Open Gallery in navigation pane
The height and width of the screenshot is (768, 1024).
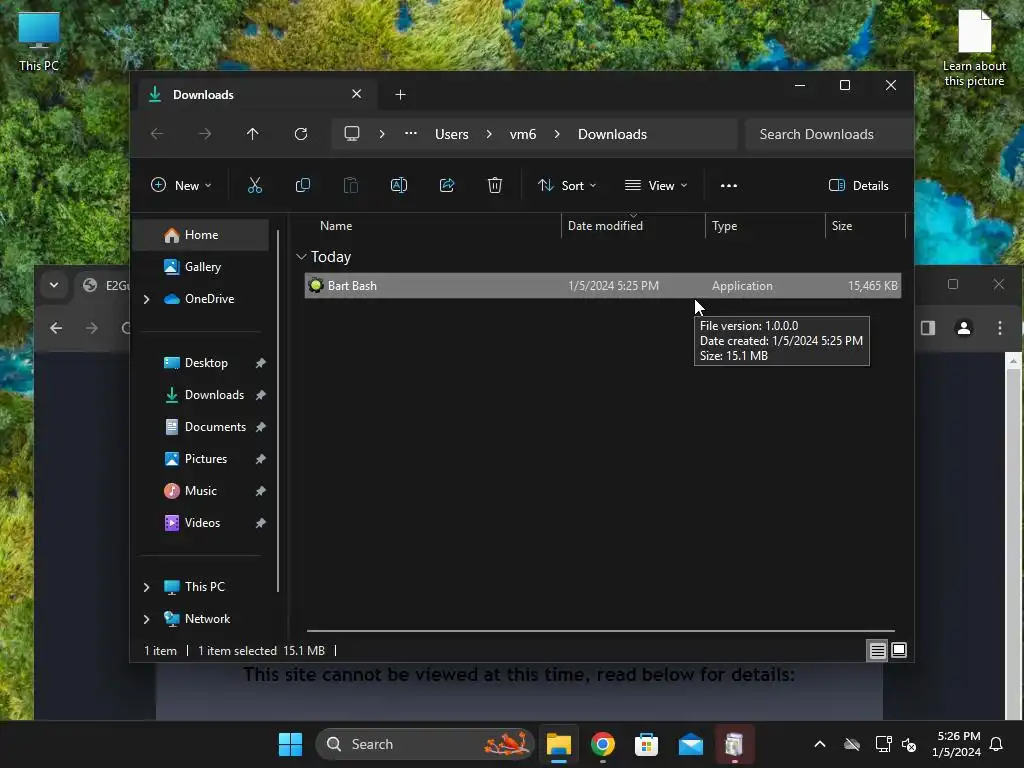pyautogui.click(x=201, y=267)
